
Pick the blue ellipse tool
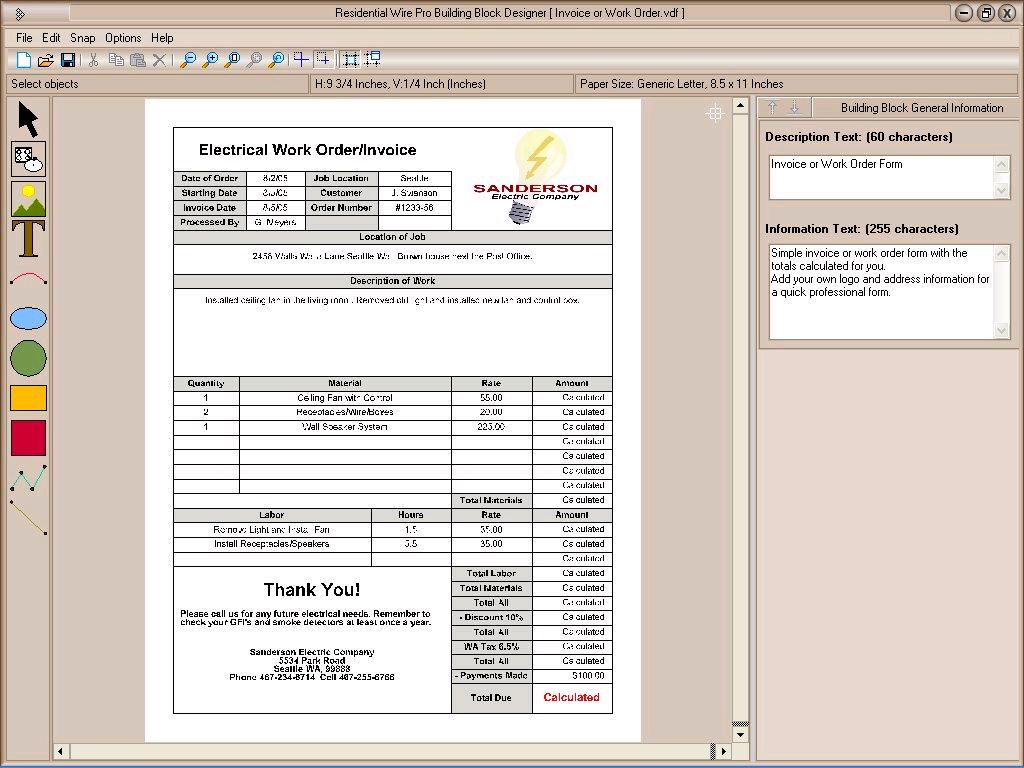28,319
